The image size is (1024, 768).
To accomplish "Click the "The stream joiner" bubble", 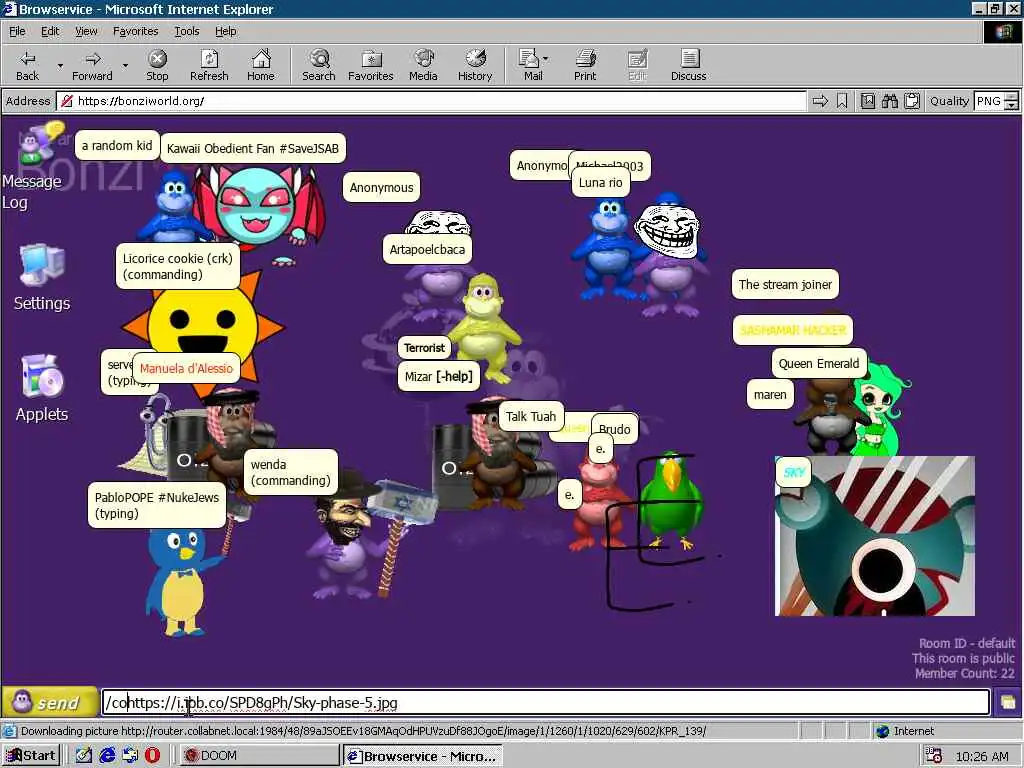I will click(785, 285).
